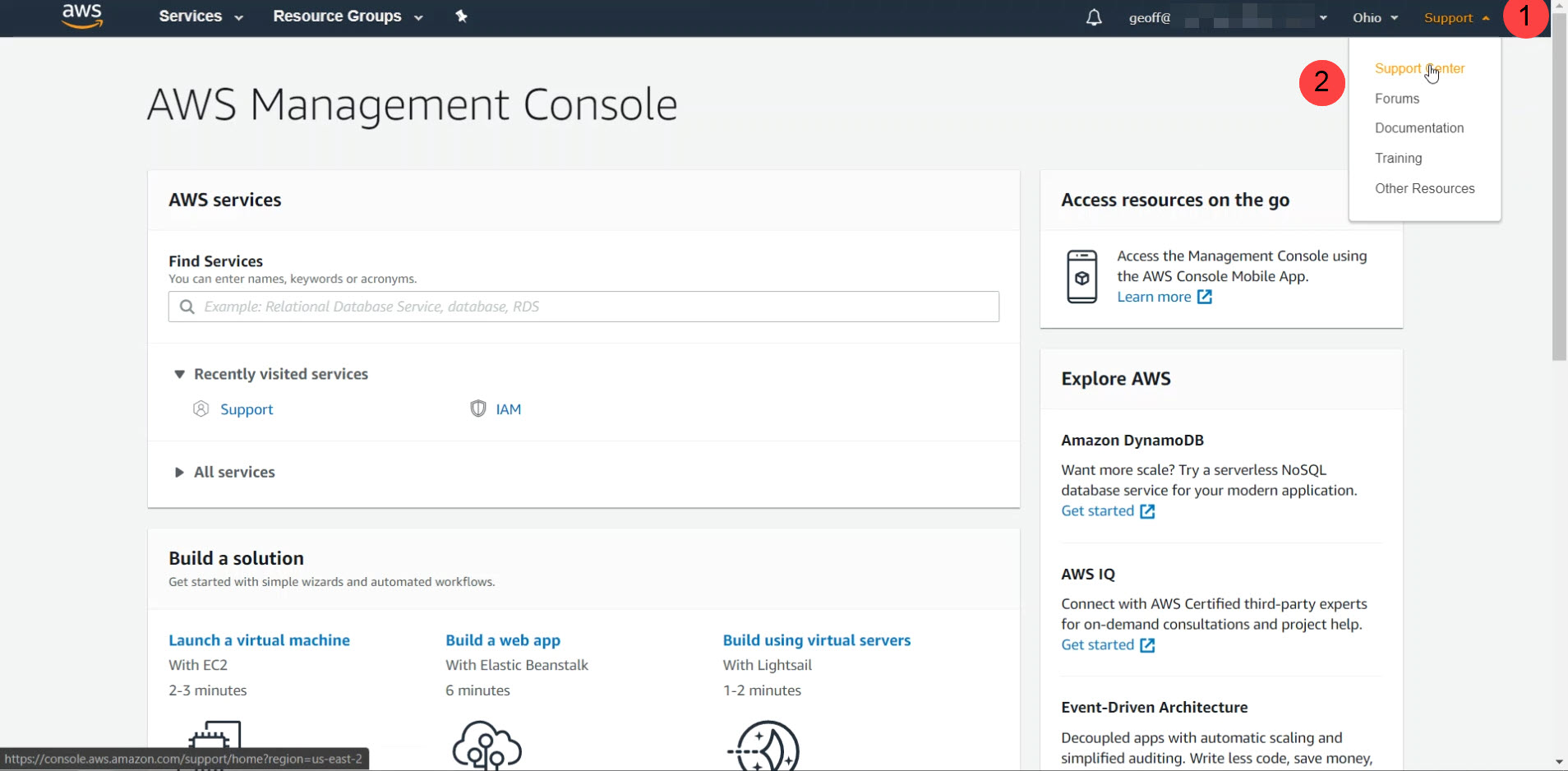Choose Other Resources menu entry
This screenshot has width=1568, height=771.
click(x=1424, y=188)
